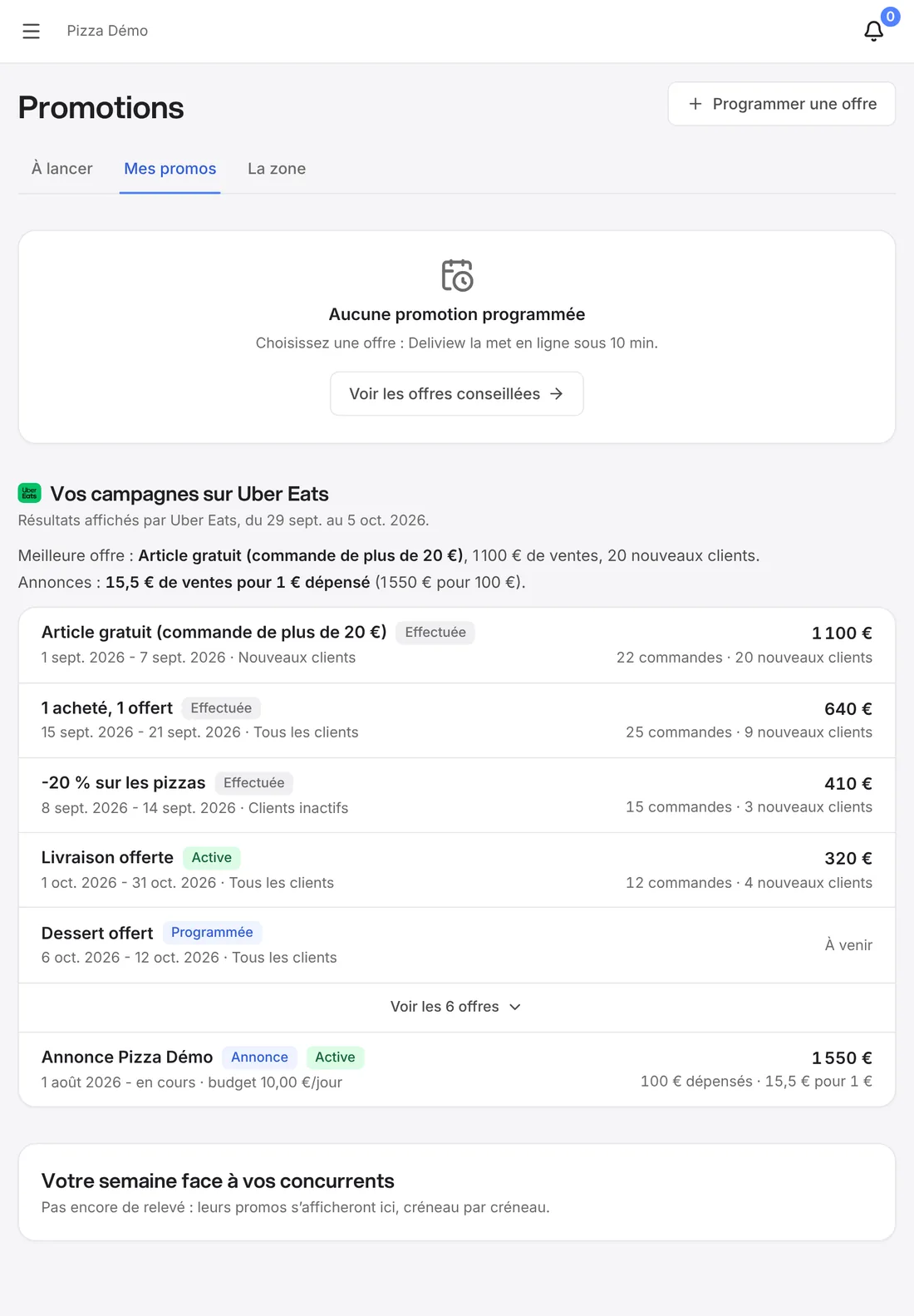Screen dimensions: 914x1316
Task: Switch to the La zone tab
Action: [x=277, y=169]
